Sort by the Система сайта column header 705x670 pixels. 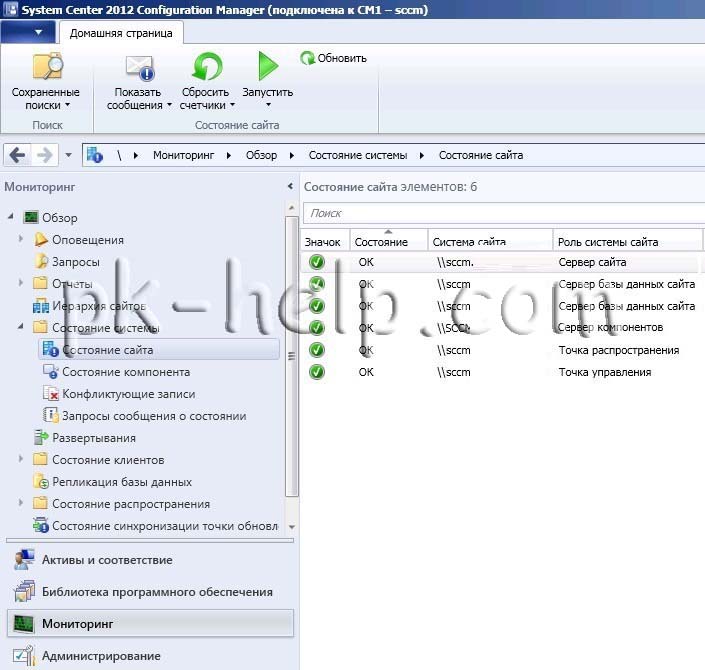click(x=490, y=242)
